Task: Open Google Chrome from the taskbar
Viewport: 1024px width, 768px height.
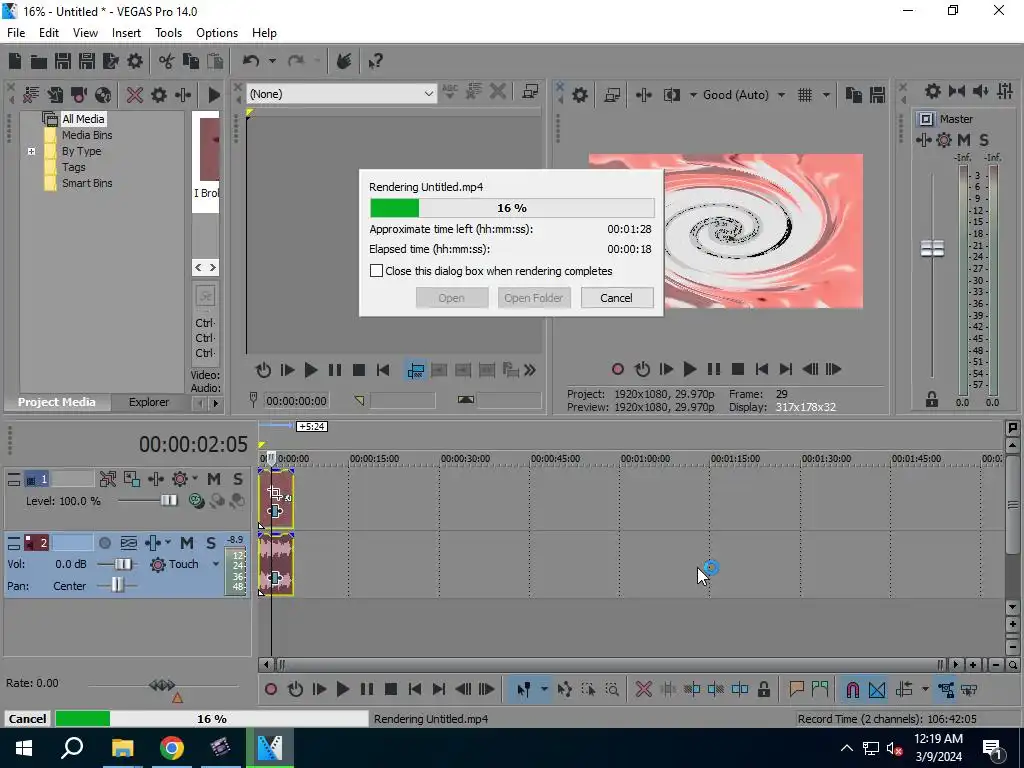Action: point(172,748)
